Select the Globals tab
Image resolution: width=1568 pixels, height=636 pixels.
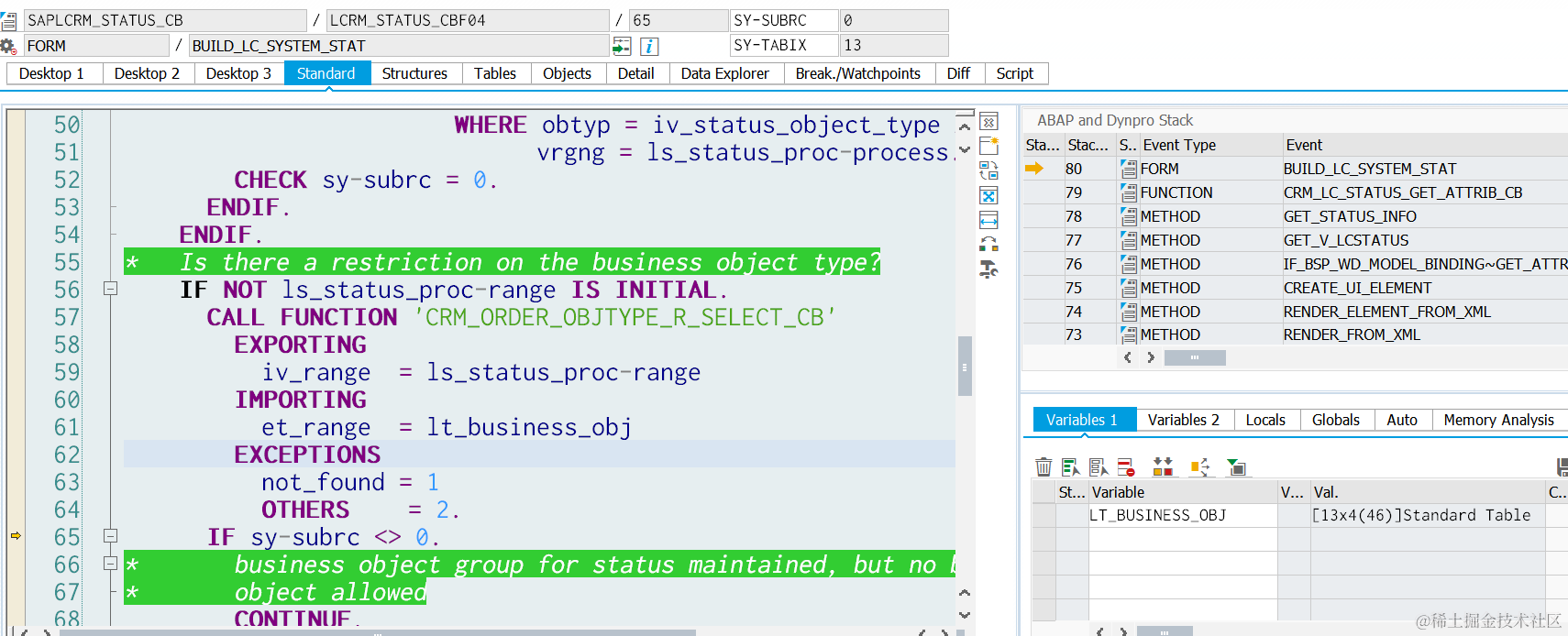tap(1336, 420)
